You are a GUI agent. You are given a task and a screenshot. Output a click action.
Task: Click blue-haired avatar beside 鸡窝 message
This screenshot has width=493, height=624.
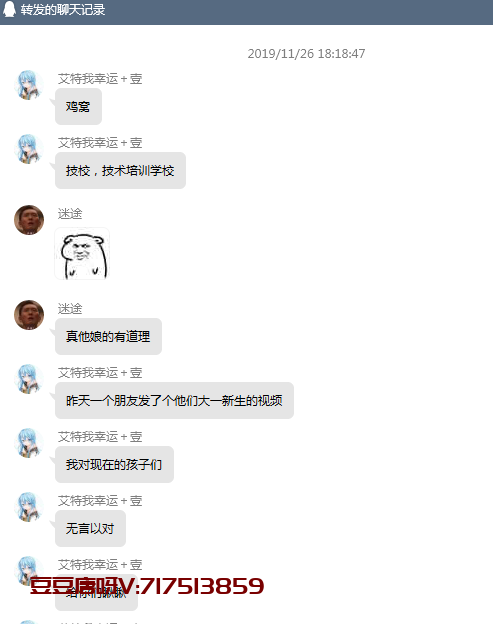[x=29, y=85]
